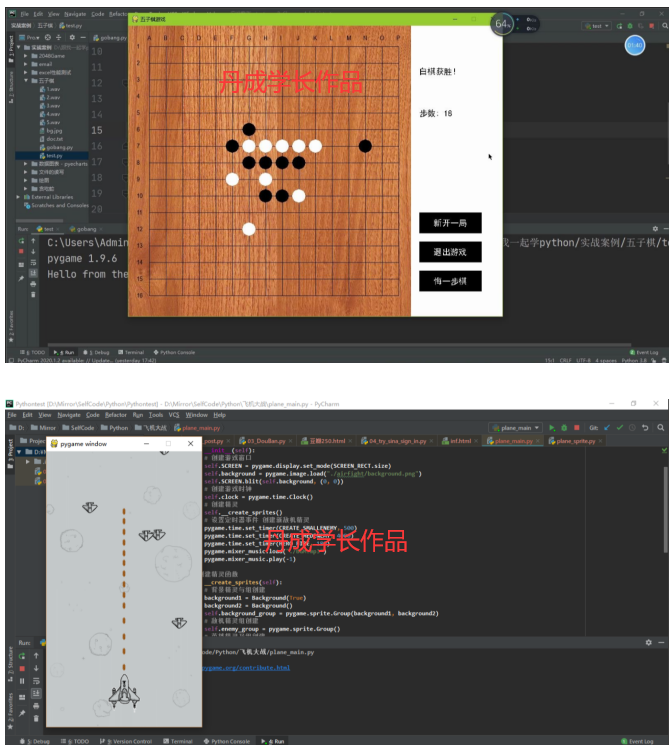
Task: Select gobang.py in project tree
Action: (x=57, y=147)
